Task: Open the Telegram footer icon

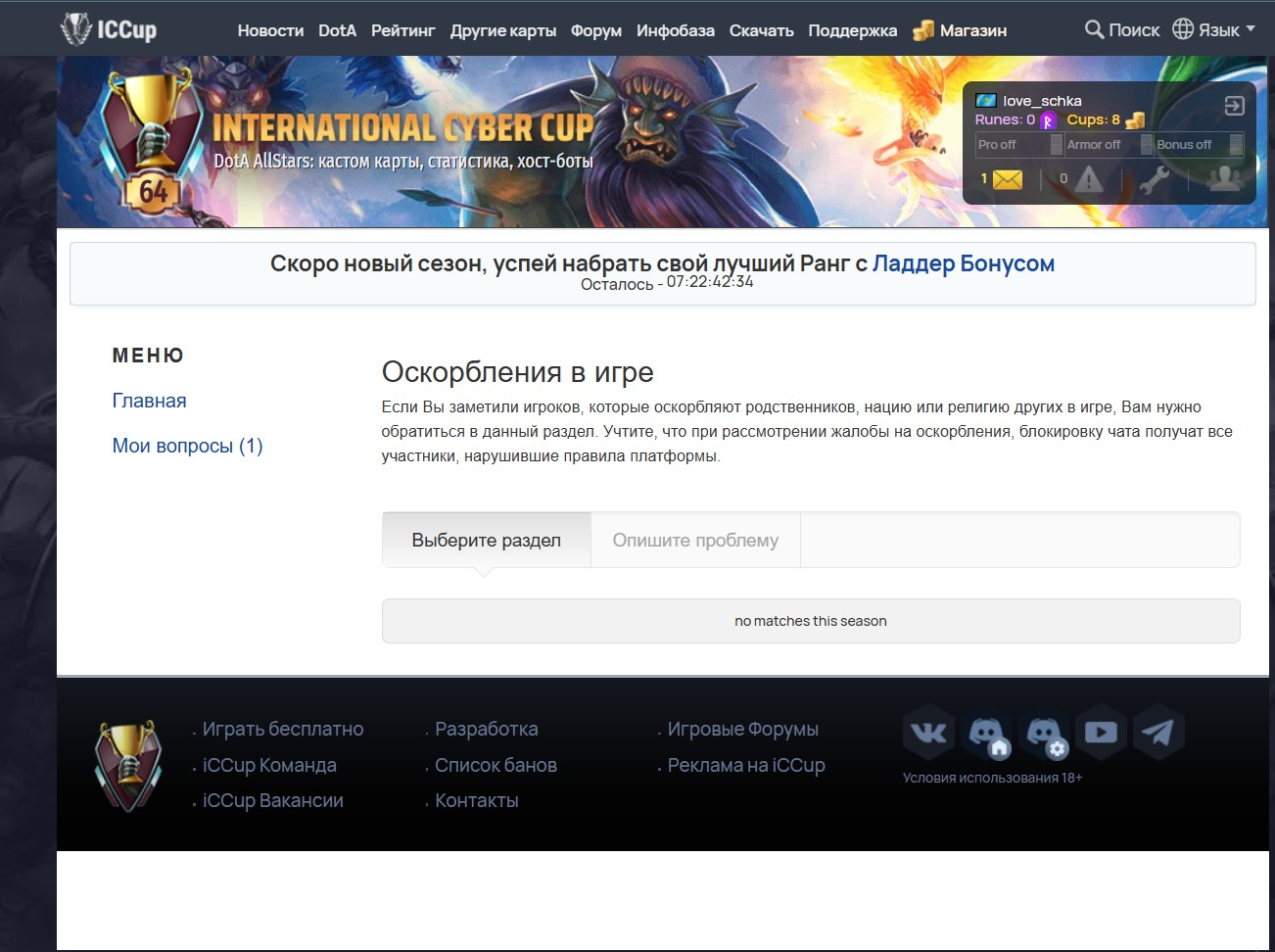Action: [x=1158, y=732]
